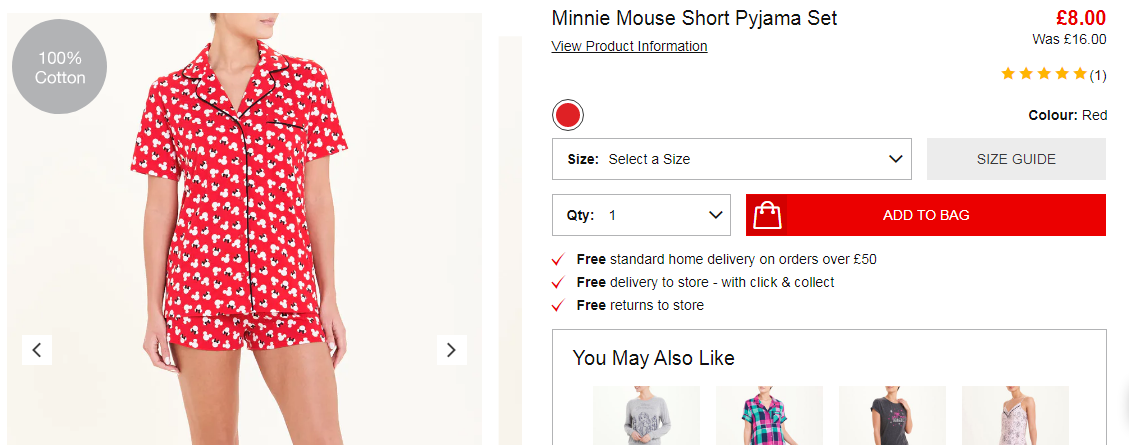The image size is (1129, 445).
Task: Click the Qty dropdown chevron
Action: (x=716, y=215)
